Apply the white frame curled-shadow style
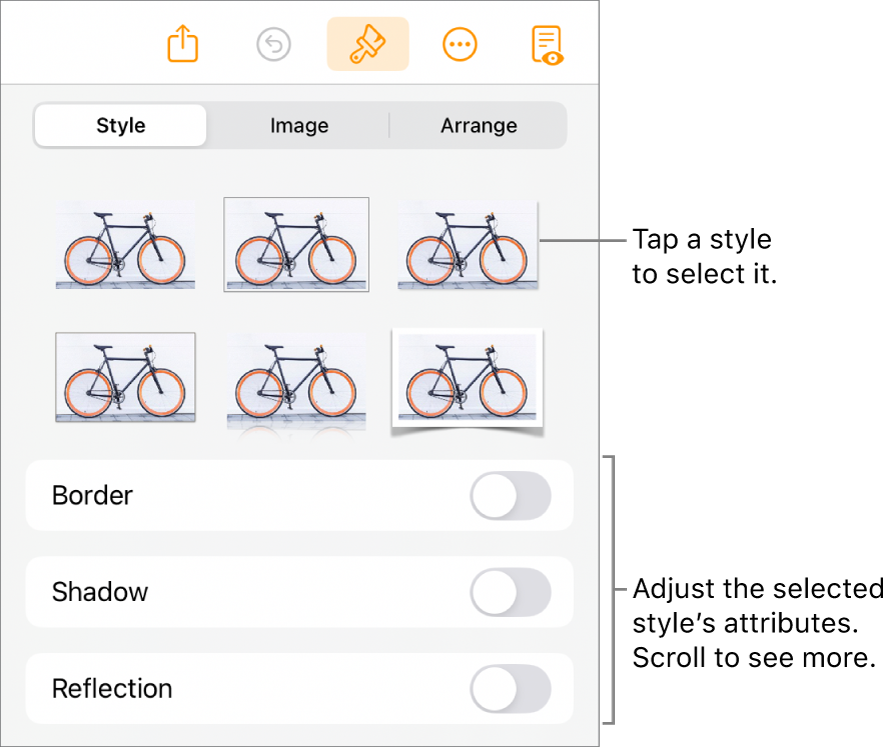This screenshot has height=748, width=894. pyautogui.click(x=467, y=378)
